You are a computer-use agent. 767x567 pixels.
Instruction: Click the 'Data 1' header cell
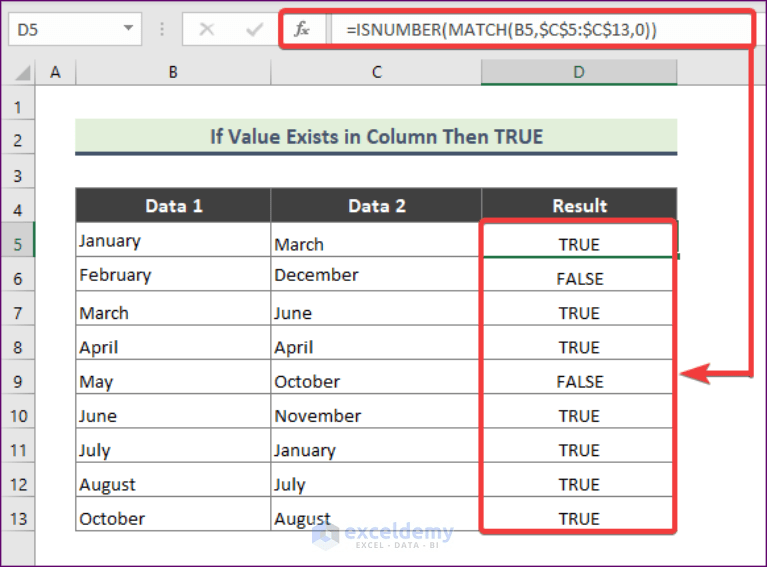pyautogui.click(x=173, y=205)
